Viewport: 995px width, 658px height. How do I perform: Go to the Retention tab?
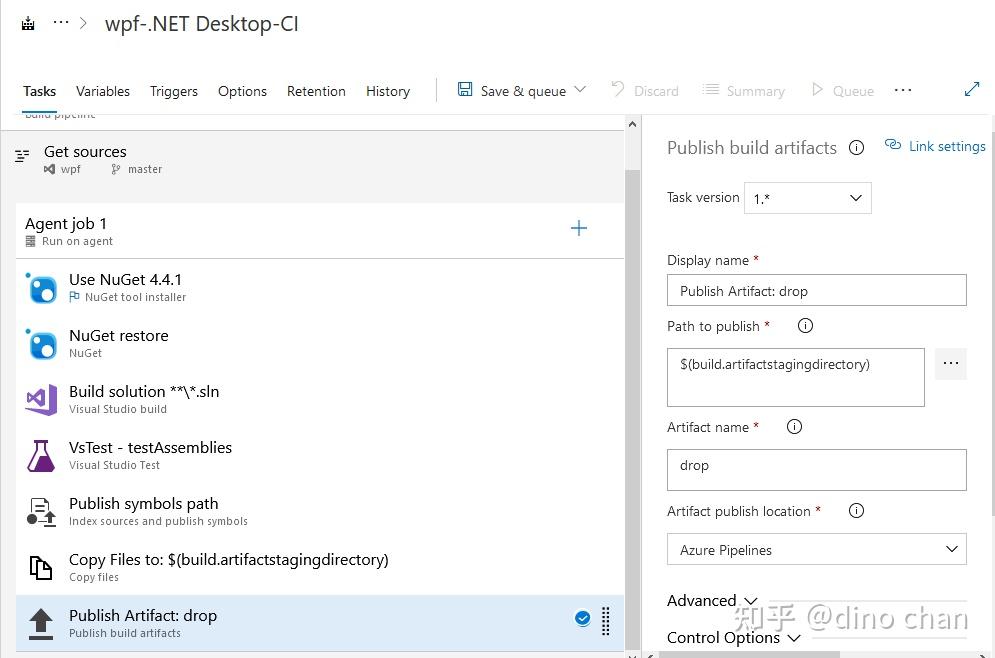[x=316, y=91]
